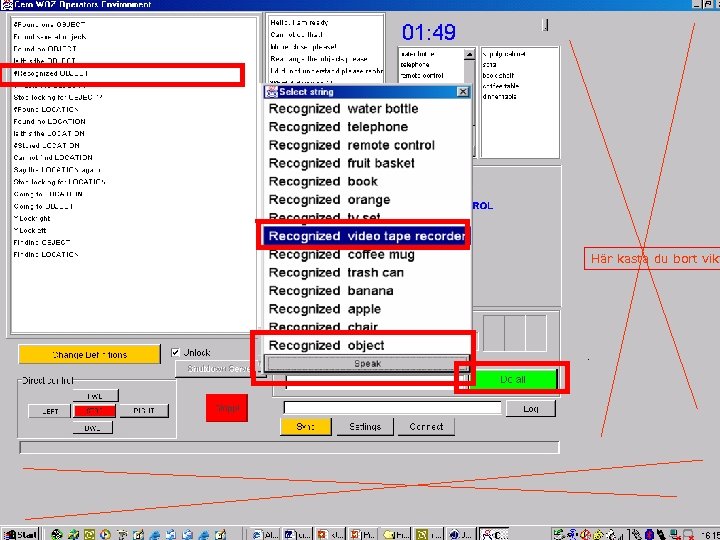Click the yellow Change Definitions button

[90, 354]
